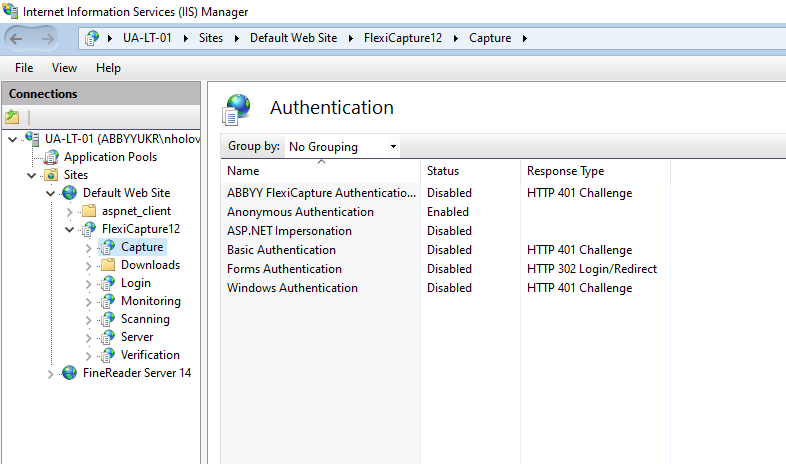
Task: Select the Windows Authentication row
Action: [446, 288]
